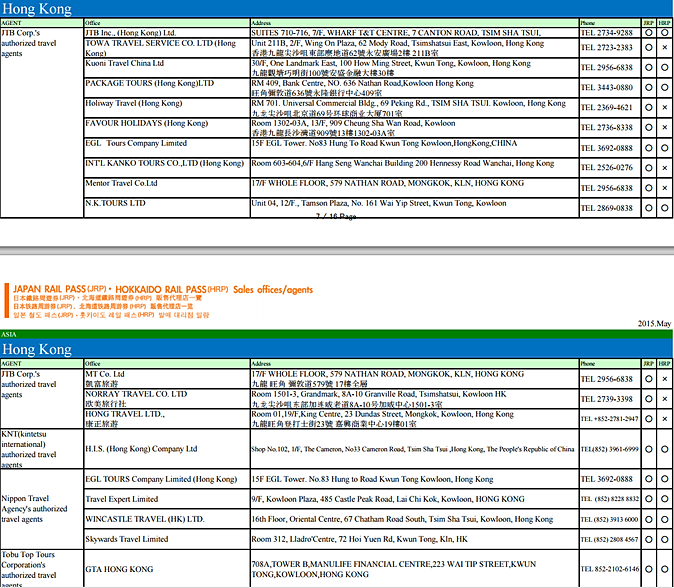Viewport: 674px width, 588px height.
Task: Select phone number 'TEL 2736-8338'
Action: 607,128
